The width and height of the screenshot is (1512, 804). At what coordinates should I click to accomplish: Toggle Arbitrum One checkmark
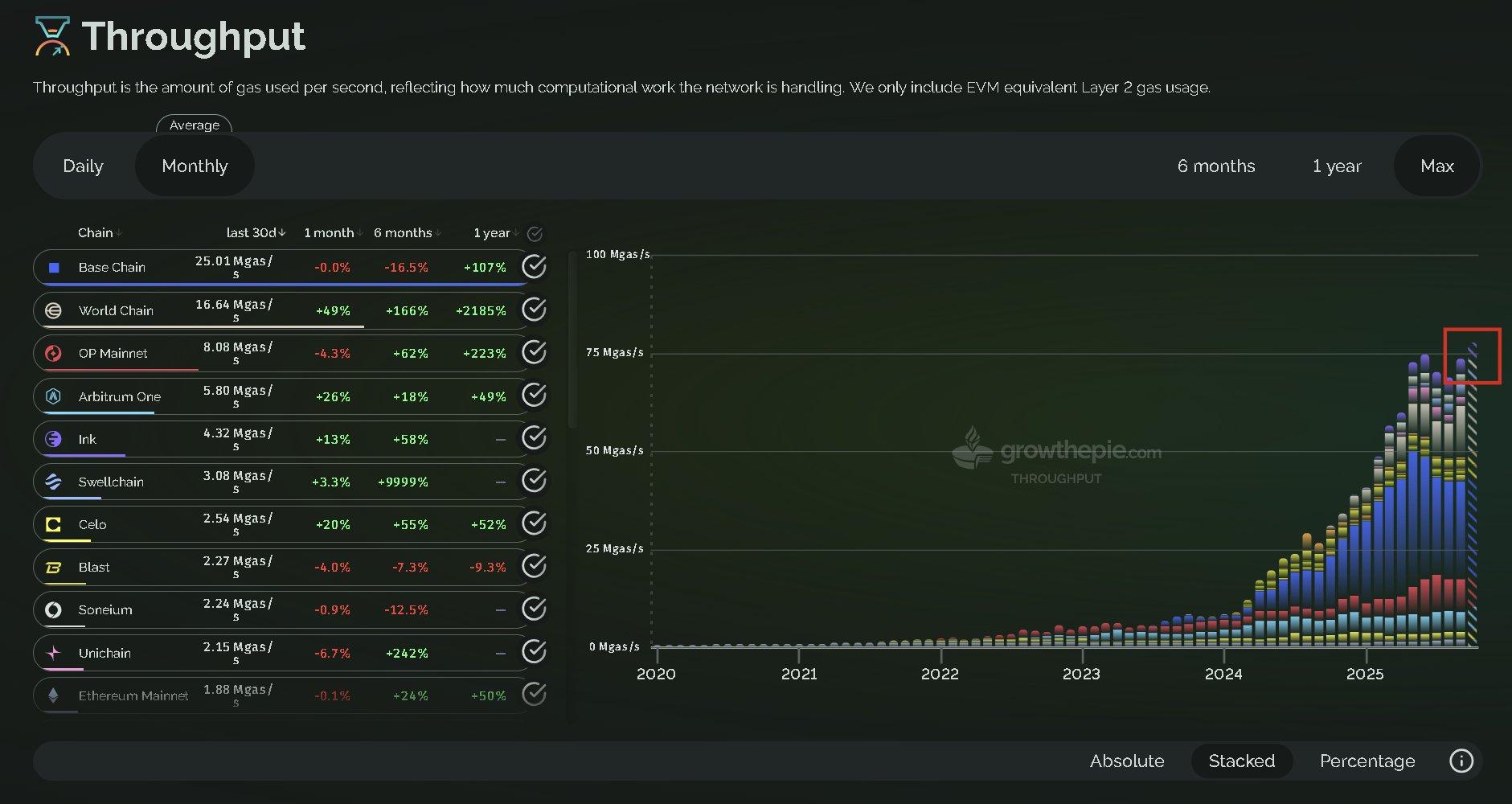pyautogui.click(x=534, y=395)
